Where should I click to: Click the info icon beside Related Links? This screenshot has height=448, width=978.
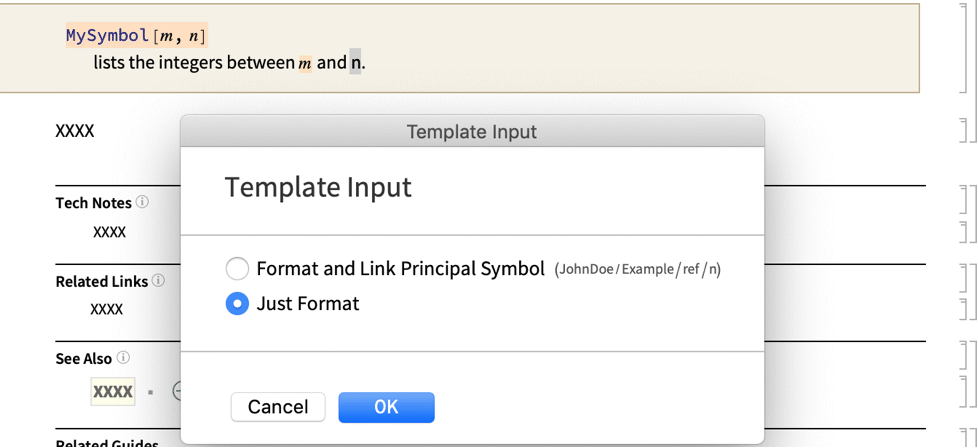pos(158,281)
